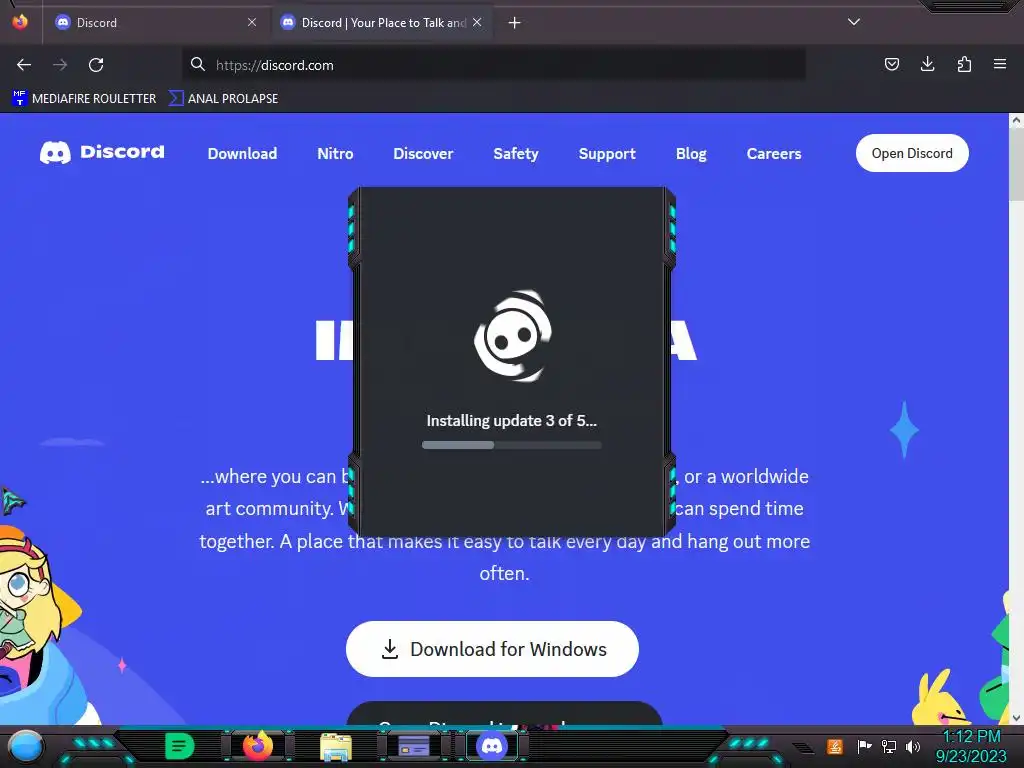Focus the discord.com address bar

coord(494,65)
